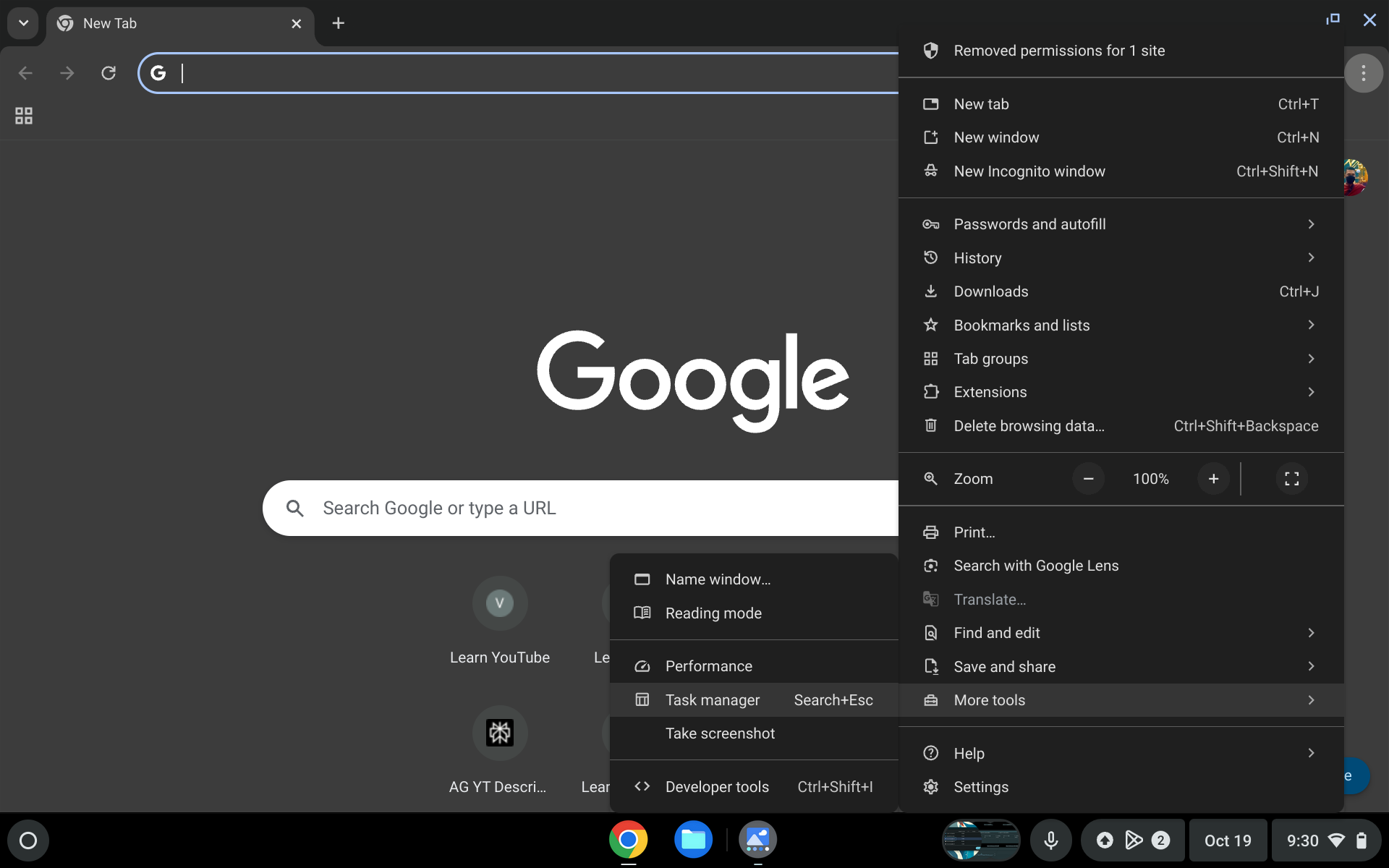Select Take screenshot option
The image size is (1389, 868).
pyautogui.click(x=754, y=733)
